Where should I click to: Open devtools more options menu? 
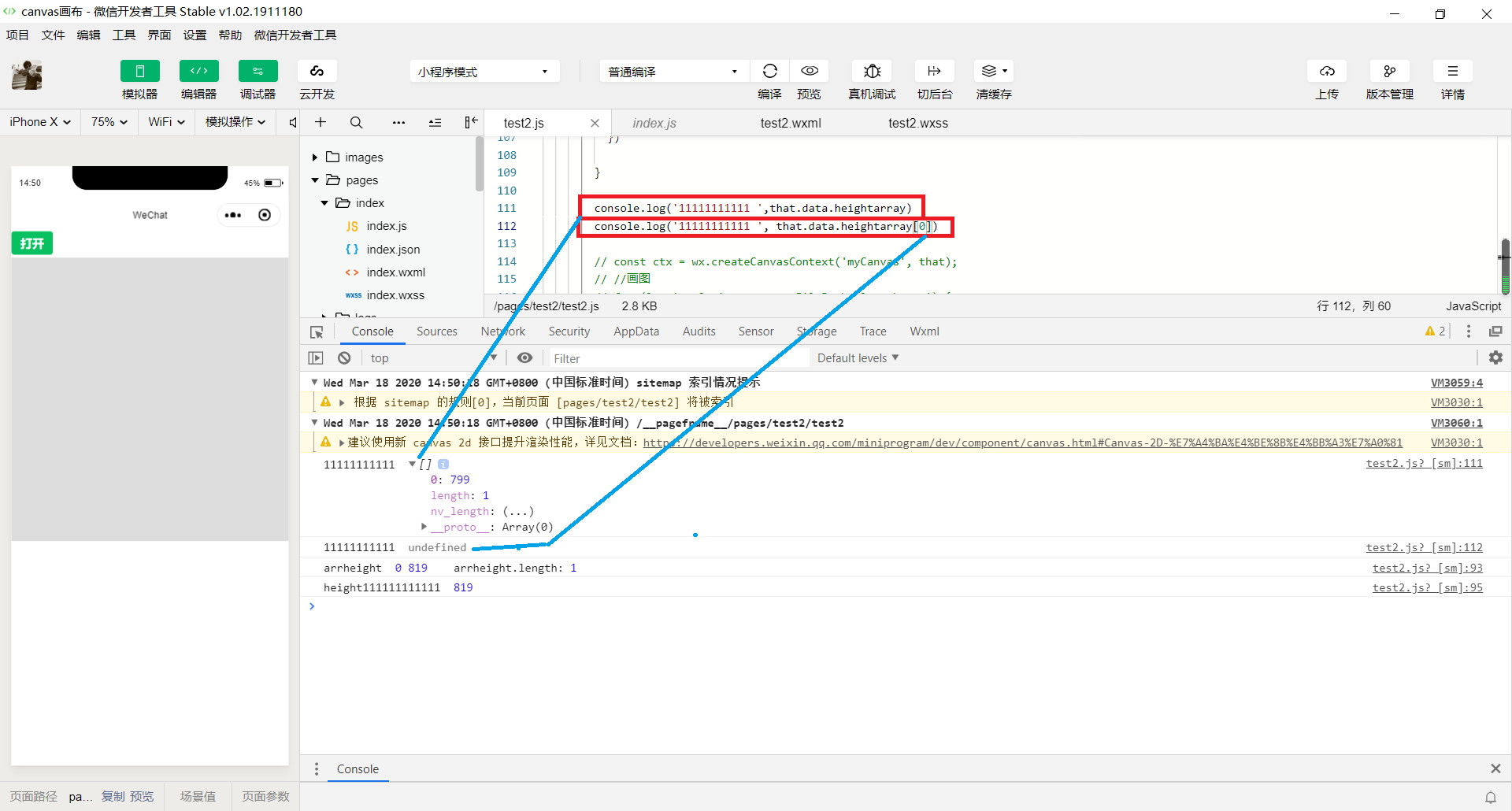tap(1469, 331)
